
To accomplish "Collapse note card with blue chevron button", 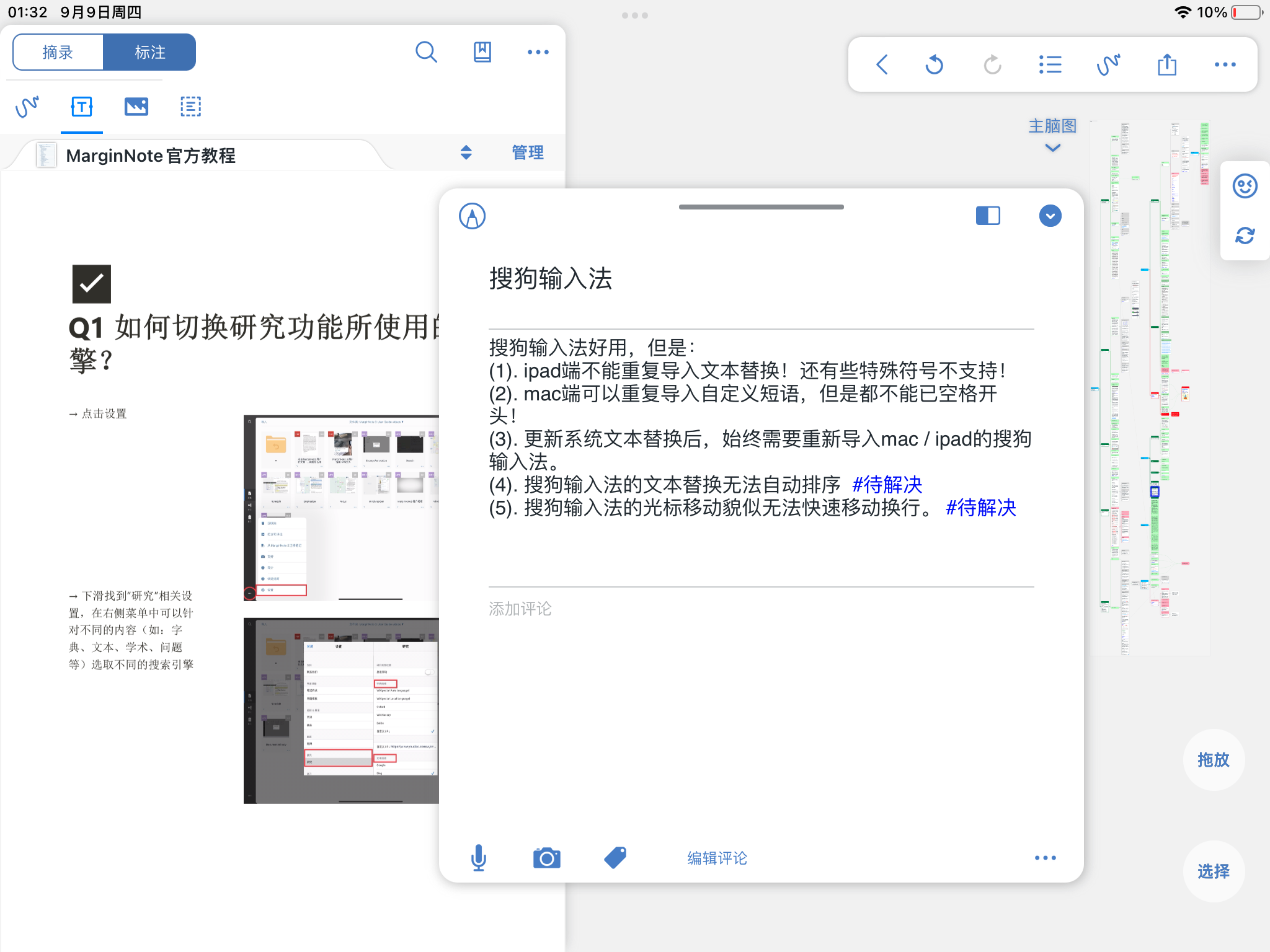I will tap(1050, 216).
